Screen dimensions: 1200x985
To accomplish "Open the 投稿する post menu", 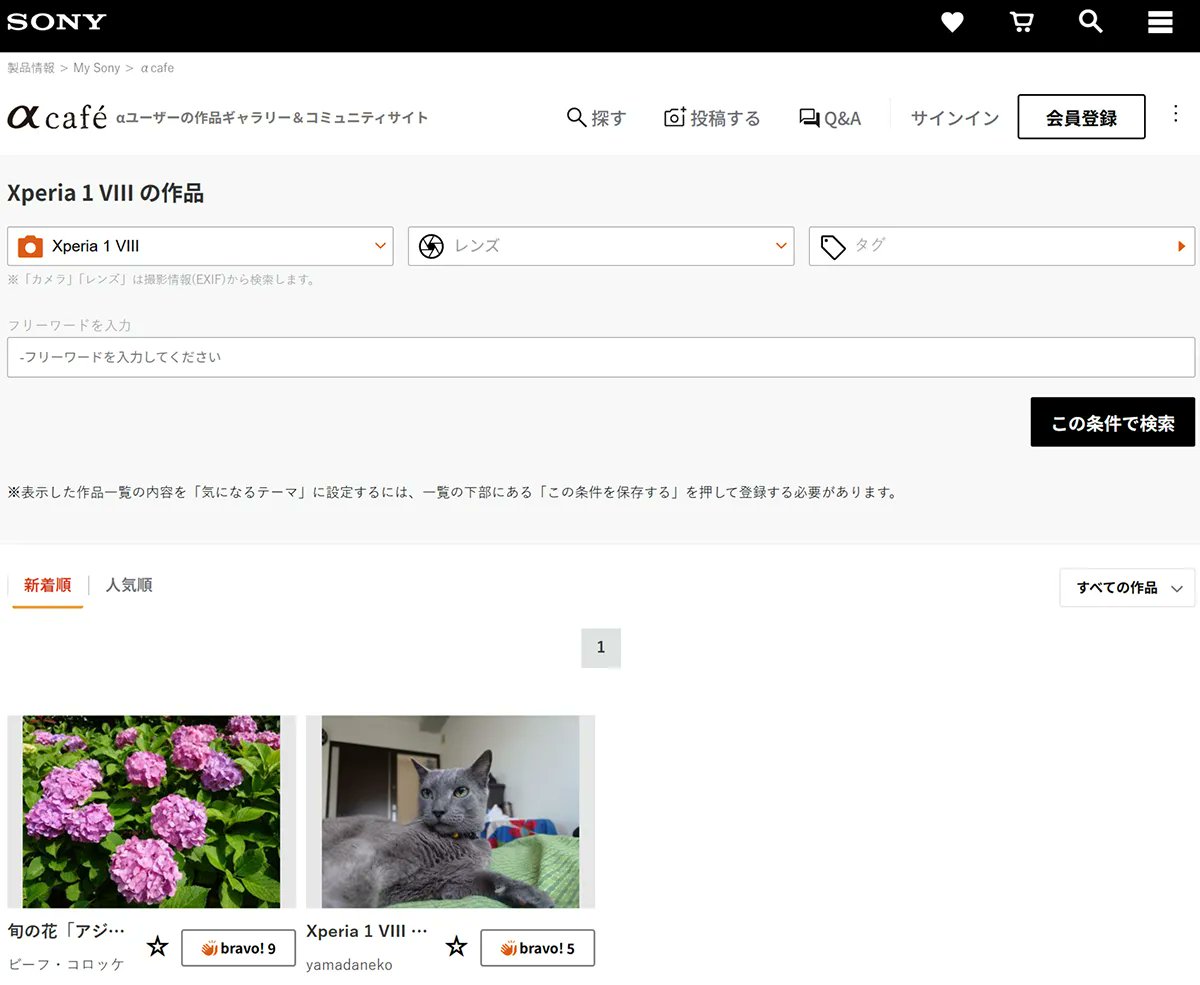I will click(x=712, y=118).
